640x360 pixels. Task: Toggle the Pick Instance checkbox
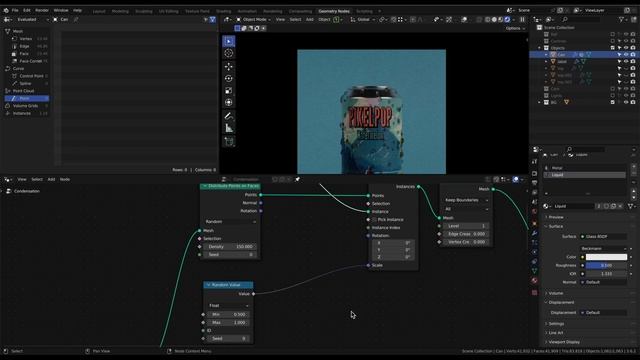coord(374,220)
